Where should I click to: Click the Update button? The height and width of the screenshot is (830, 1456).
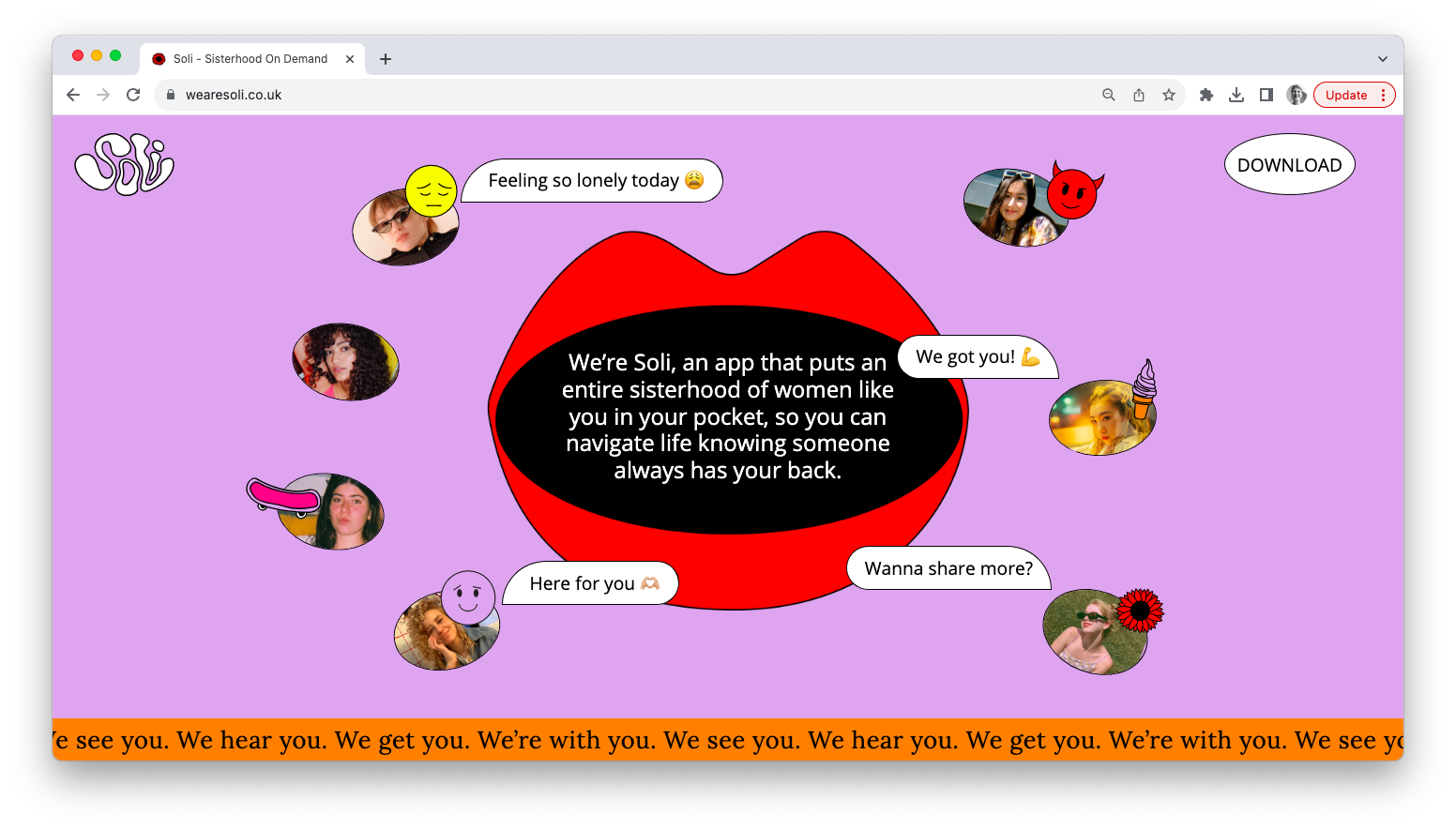pos(1346,95)
